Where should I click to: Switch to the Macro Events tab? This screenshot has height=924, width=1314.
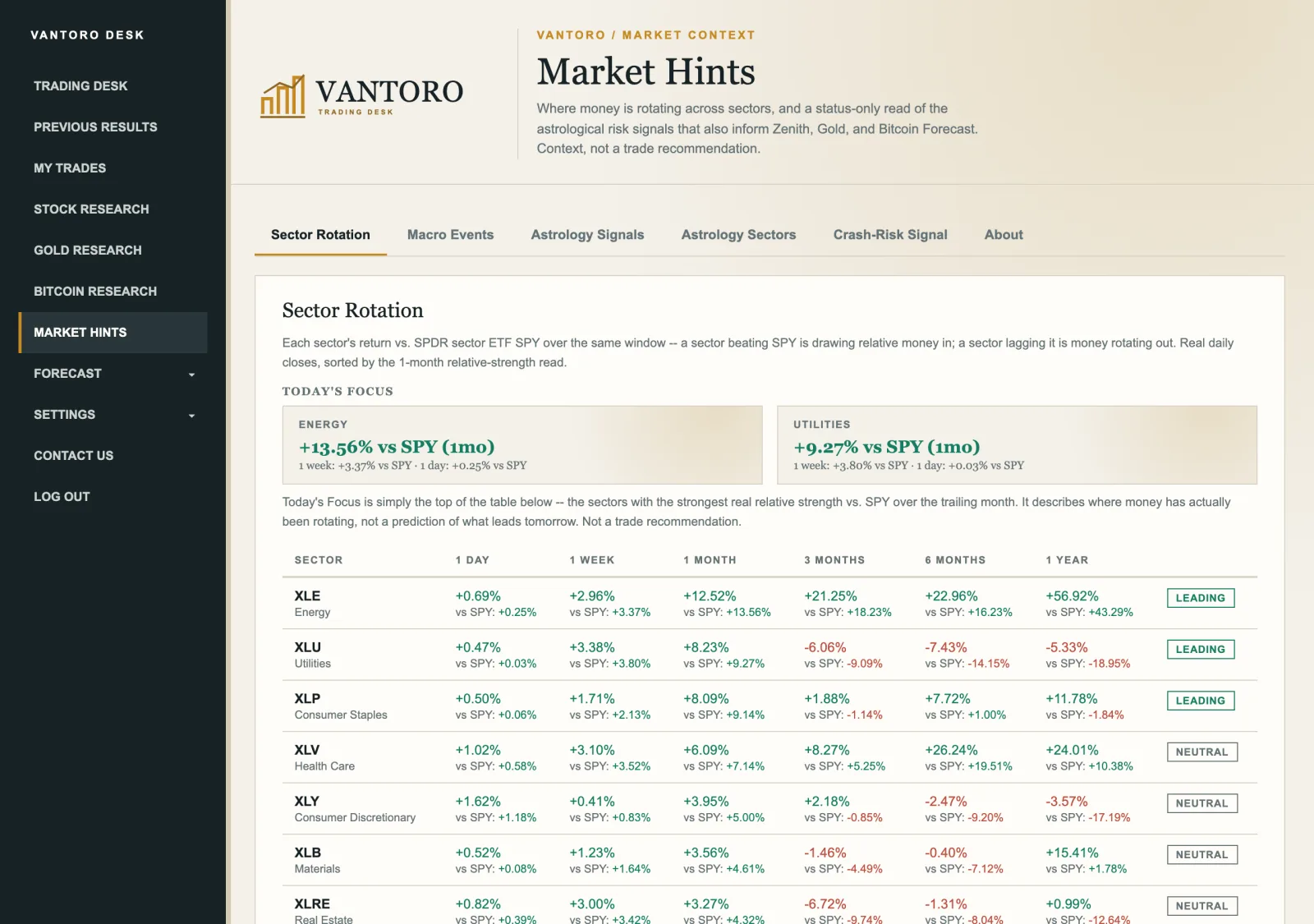(450, 235)
